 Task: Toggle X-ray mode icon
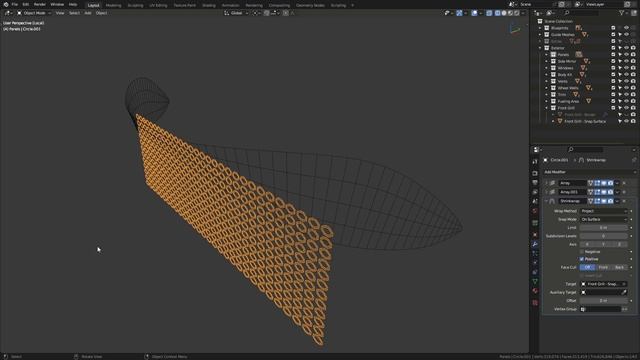(x=489, y=13)
